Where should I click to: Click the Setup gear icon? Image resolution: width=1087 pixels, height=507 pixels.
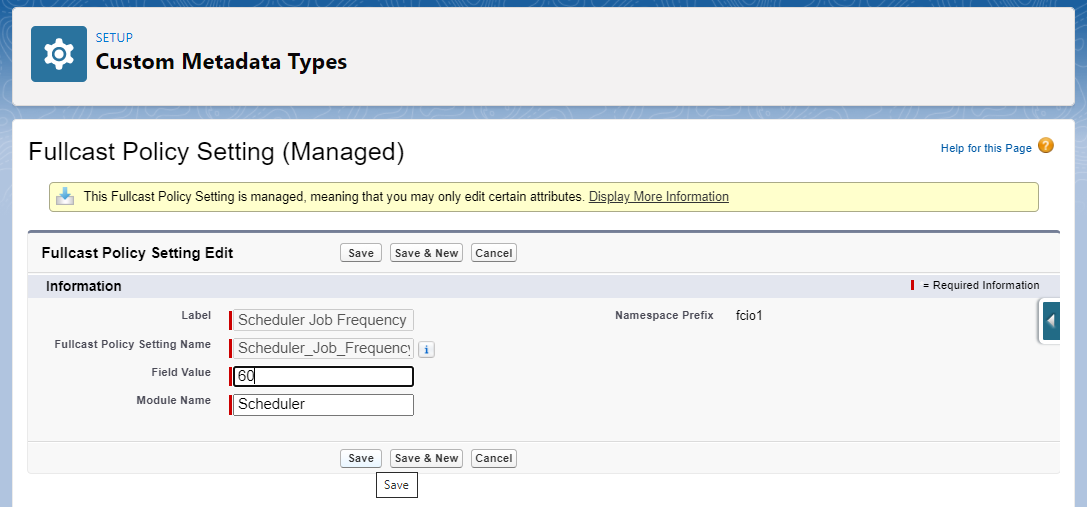(59, 54)
